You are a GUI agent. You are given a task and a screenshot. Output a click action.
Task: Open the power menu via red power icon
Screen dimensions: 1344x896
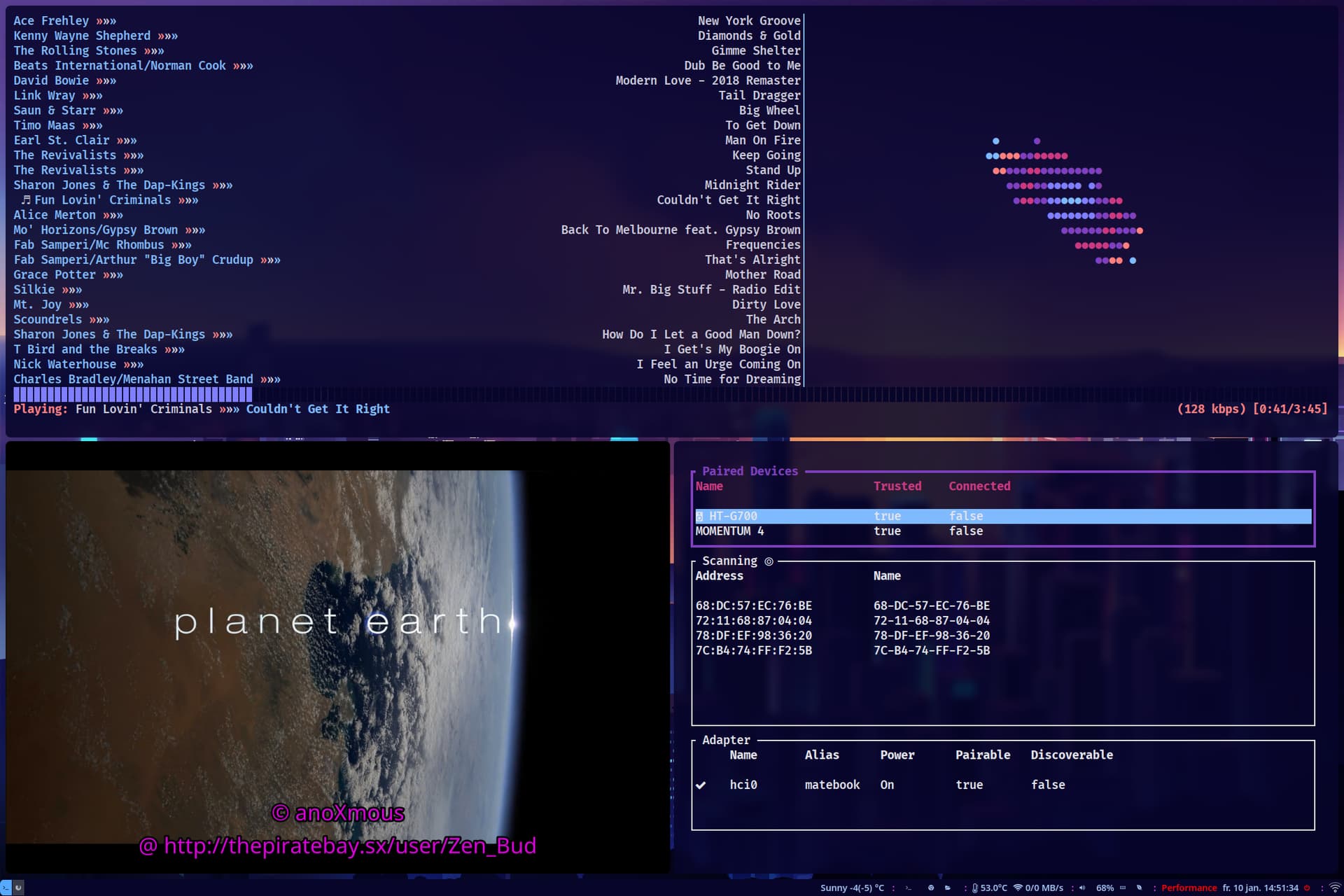pyautogui.click(x=1307, y=888)
